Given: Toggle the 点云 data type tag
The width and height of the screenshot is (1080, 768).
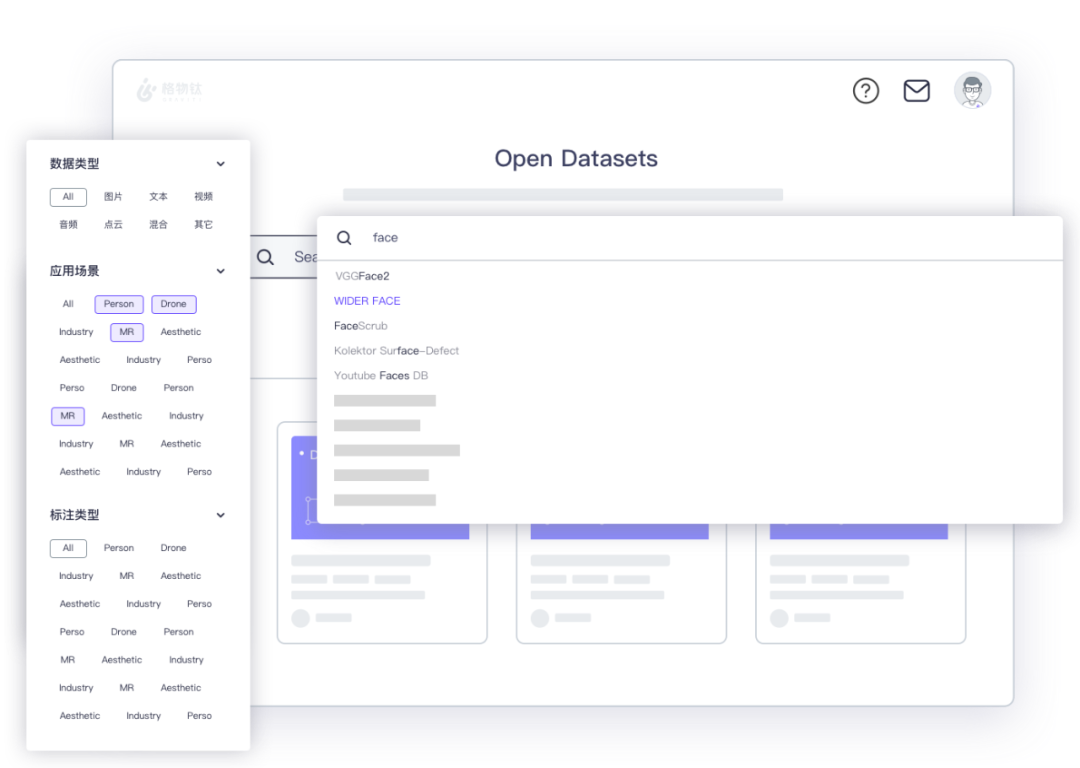Looking at the screenshot, I should [x=113, y=225].
